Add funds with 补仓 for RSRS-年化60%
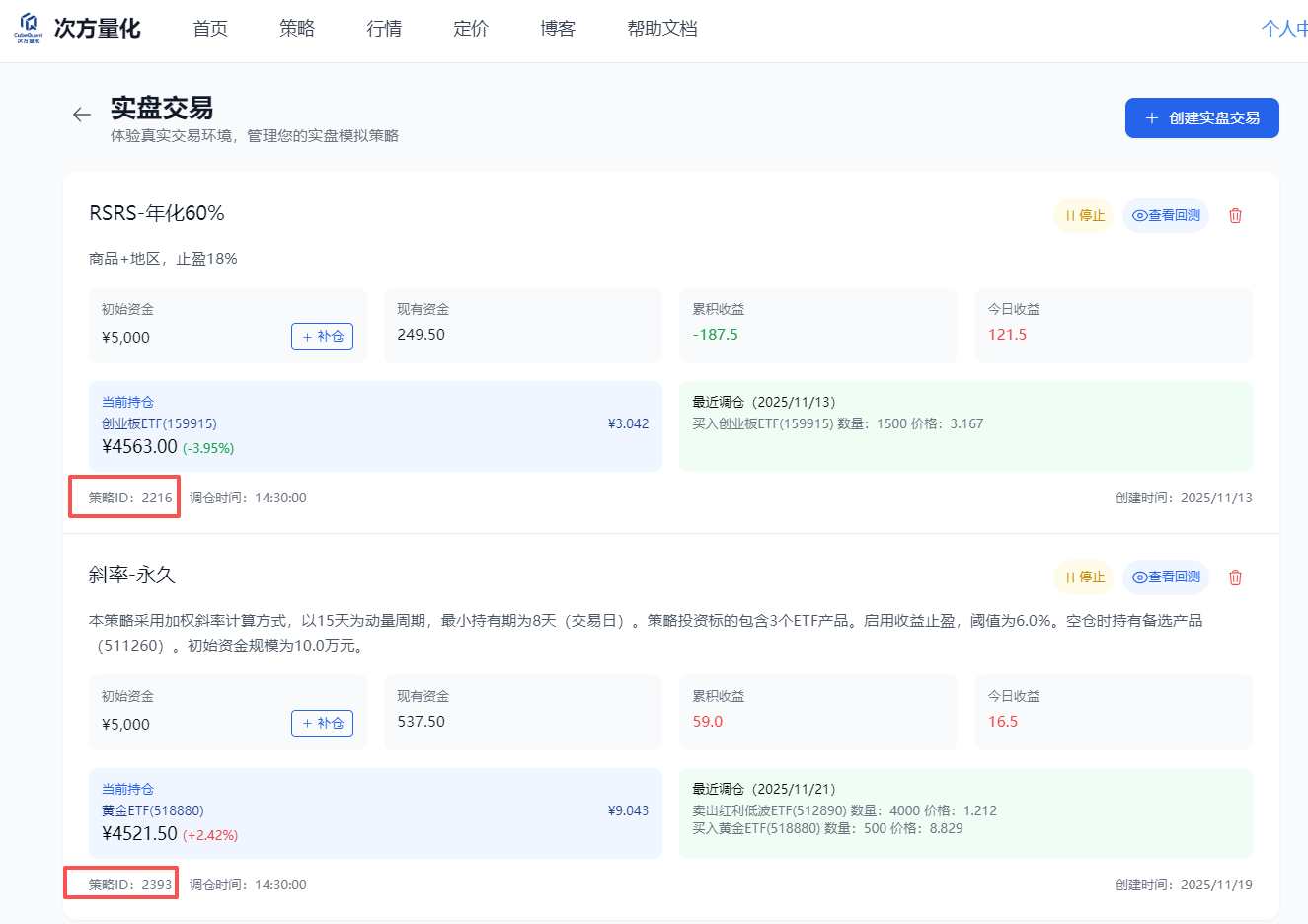The image size is (1308, 924). [x=322, y=337]
